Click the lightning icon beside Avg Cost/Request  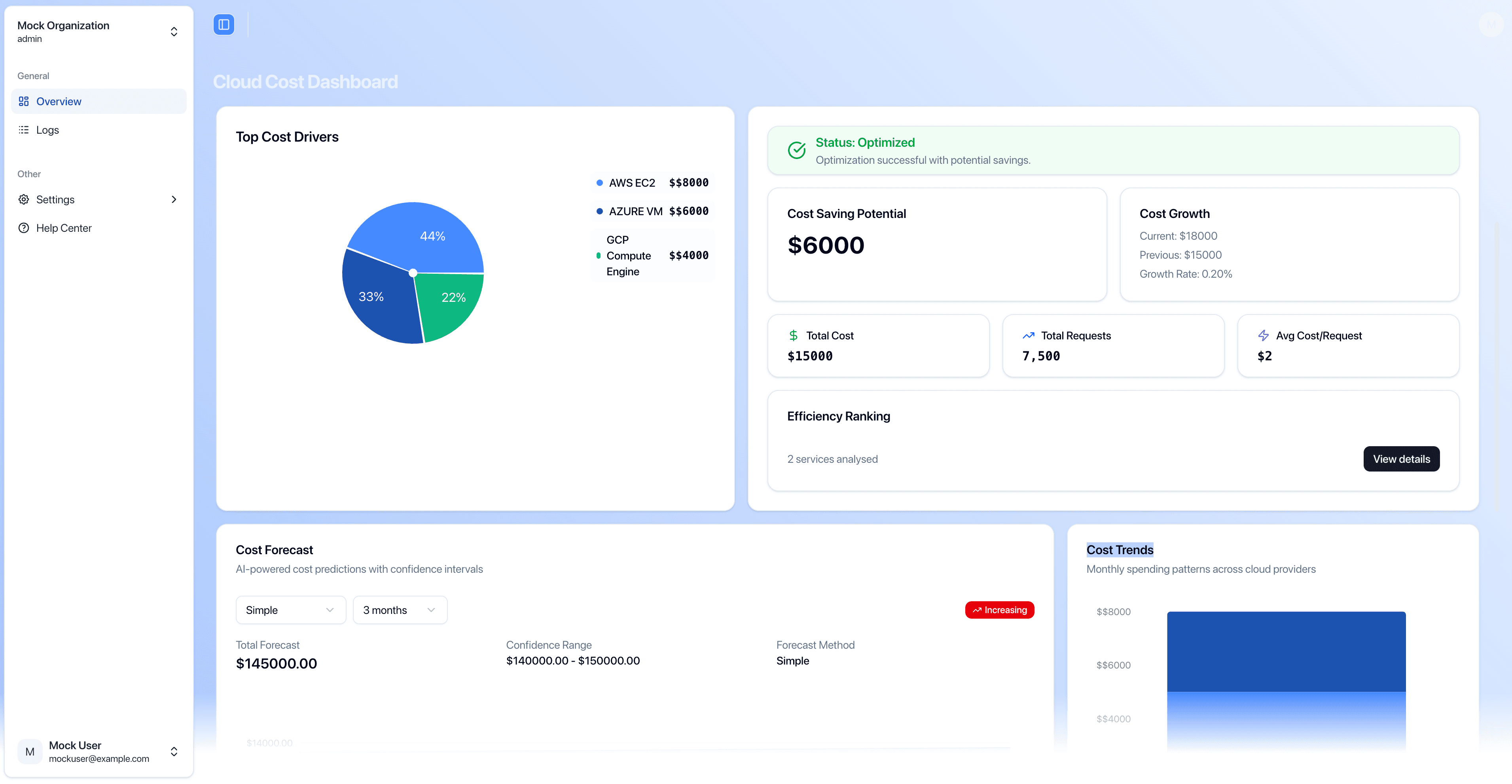1262,335
